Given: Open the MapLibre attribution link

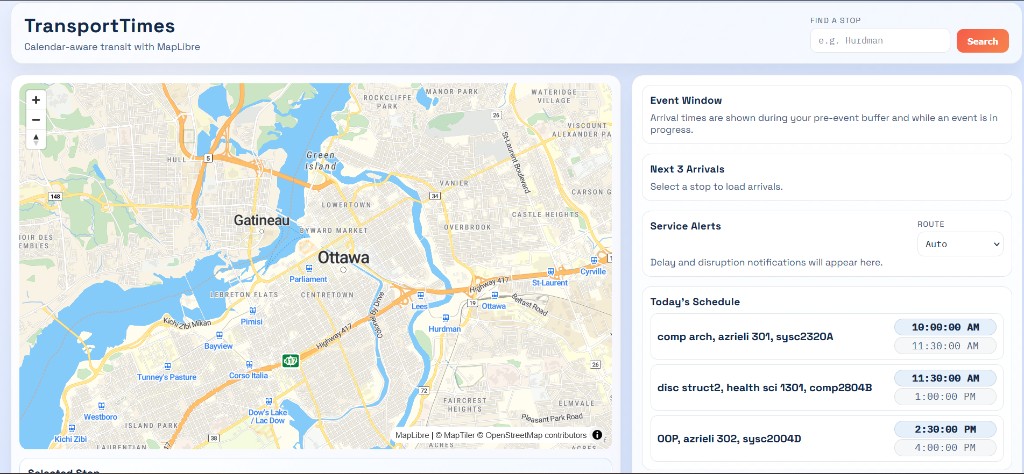Looking at the screenshot, I should coord(412,436).
